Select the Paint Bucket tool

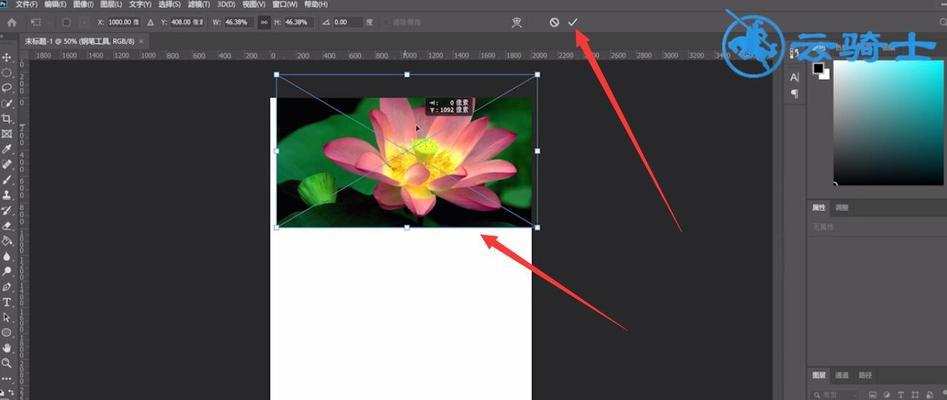click(7, 240)
